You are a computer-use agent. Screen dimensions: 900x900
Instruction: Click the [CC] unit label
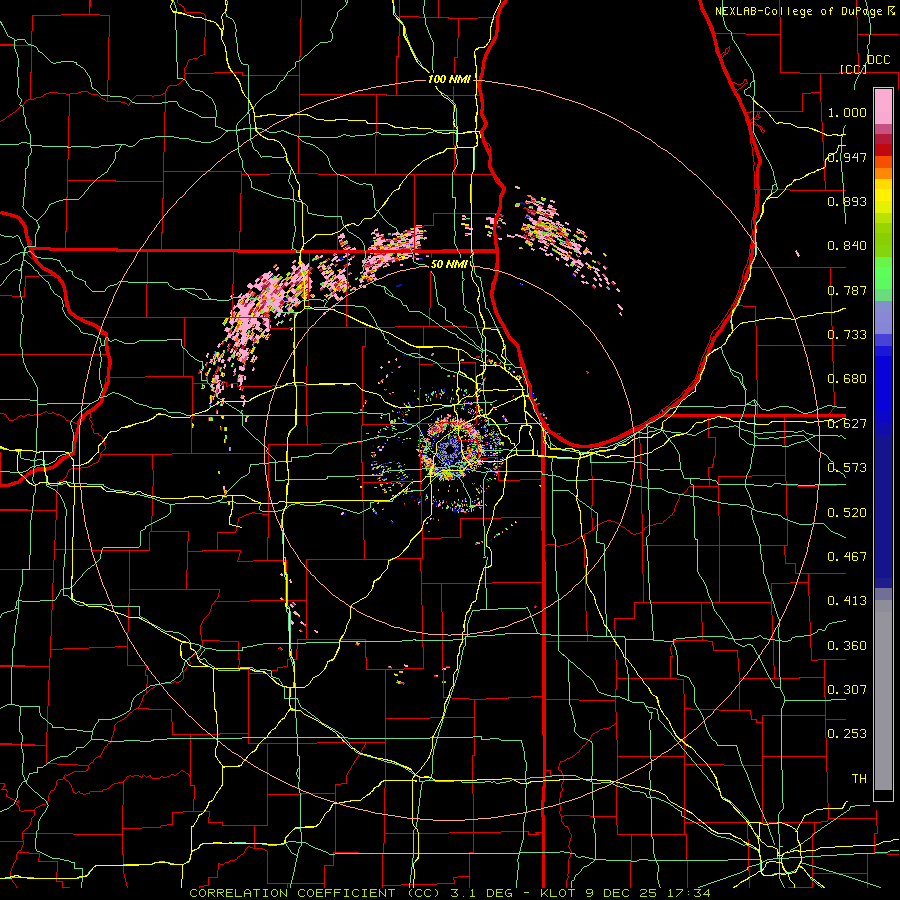[854, 69]
